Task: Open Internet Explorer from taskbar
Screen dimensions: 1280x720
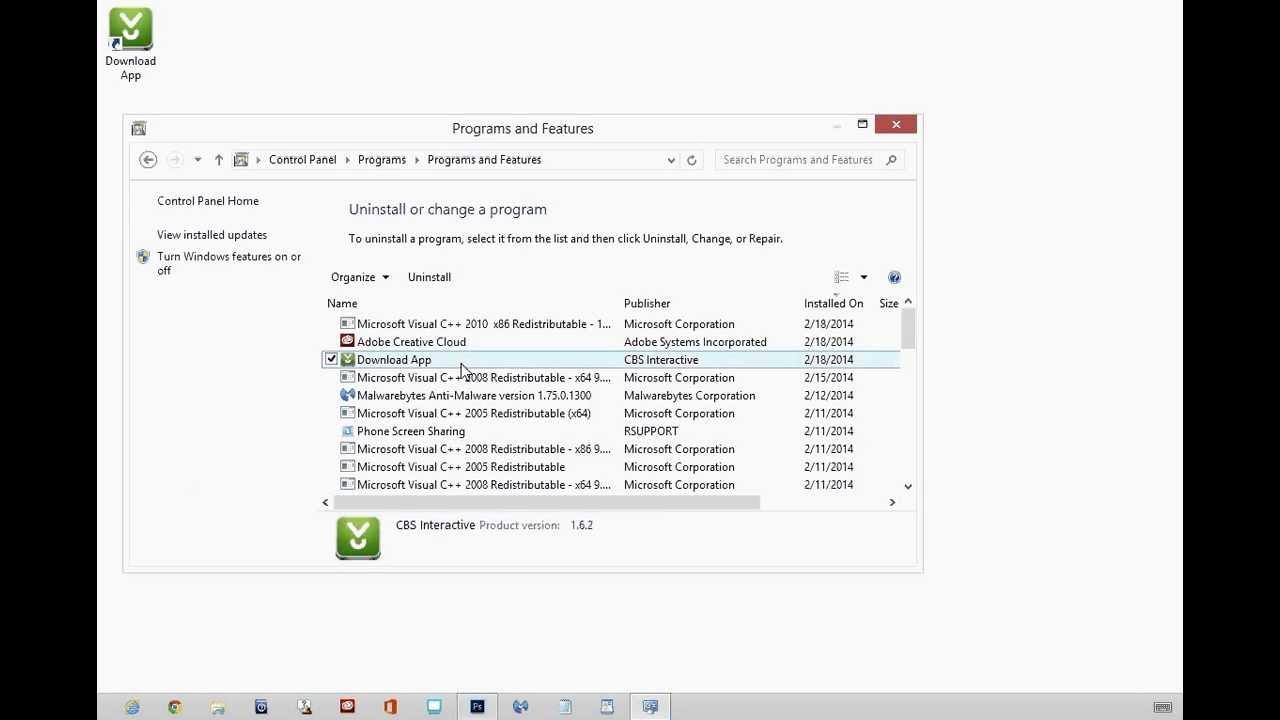Action: [132, 707]
